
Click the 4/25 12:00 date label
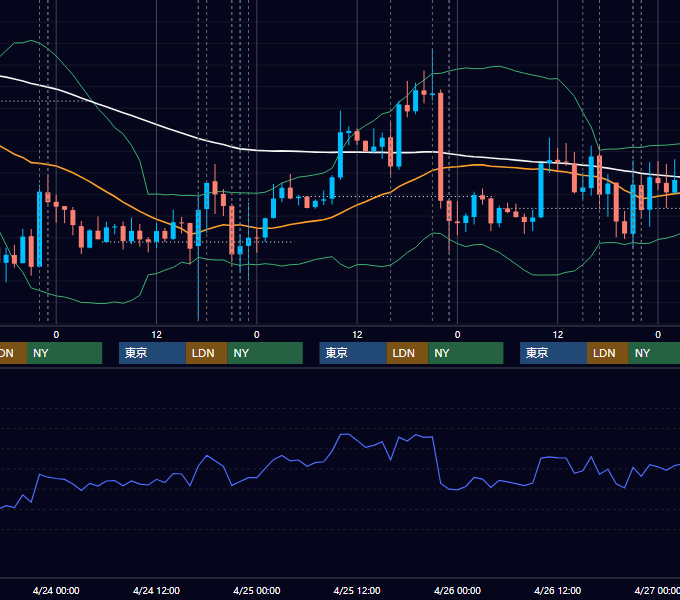[x=357, y=590]
